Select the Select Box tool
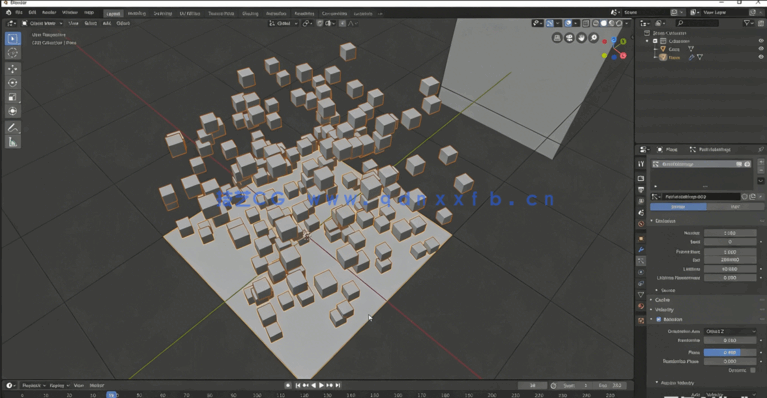Viewport: 767px width, 398px height. (x=13, y=39)
